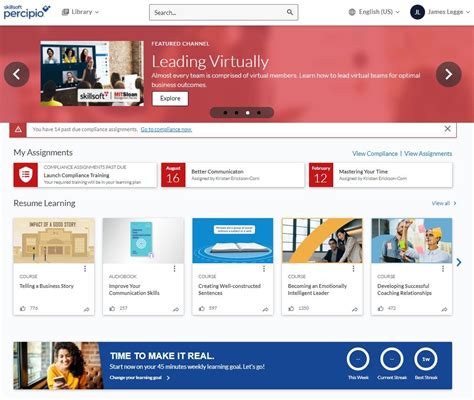Click the Explore button on featured channel
This screenshot has width=474, height=400.
point(170,99)
